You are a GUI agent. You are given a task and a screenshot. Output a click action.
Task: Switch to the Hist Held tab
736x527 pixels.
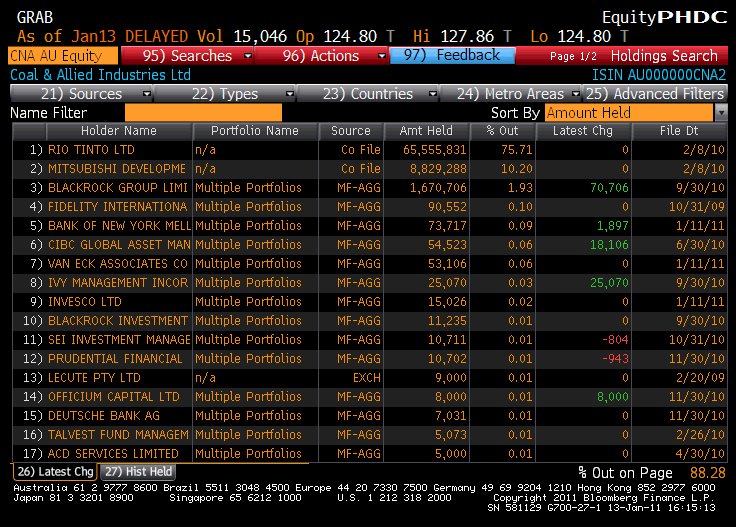coord(138,471)
